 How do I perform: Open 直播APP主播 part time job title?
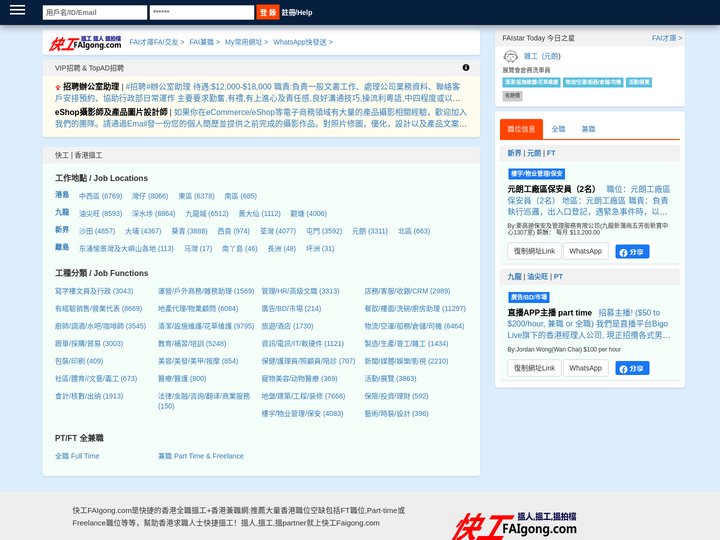(x=549, y=313)
